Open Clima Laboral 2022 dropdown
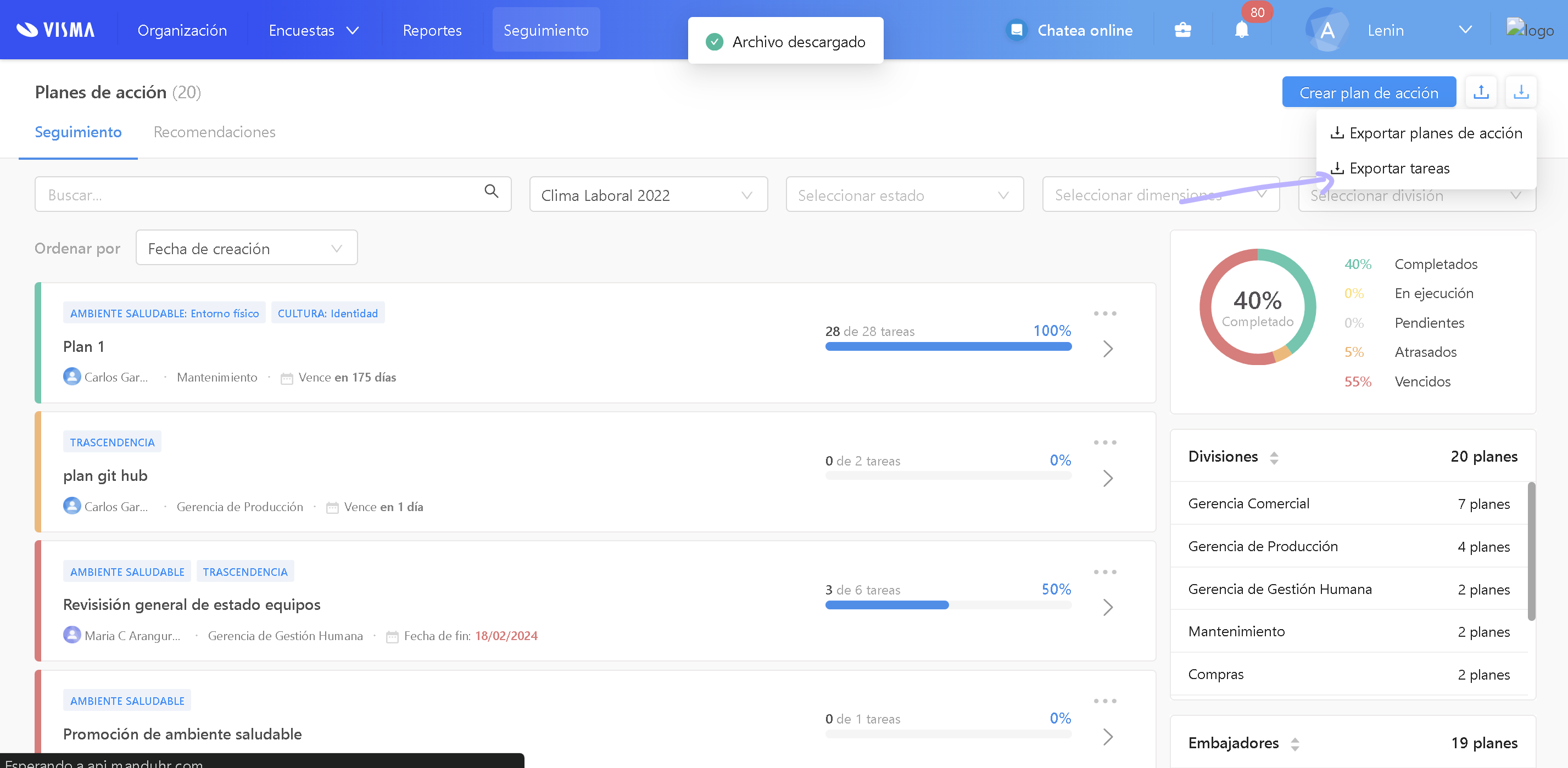Viewport: 1568px width, 768px height. point(648,195)
